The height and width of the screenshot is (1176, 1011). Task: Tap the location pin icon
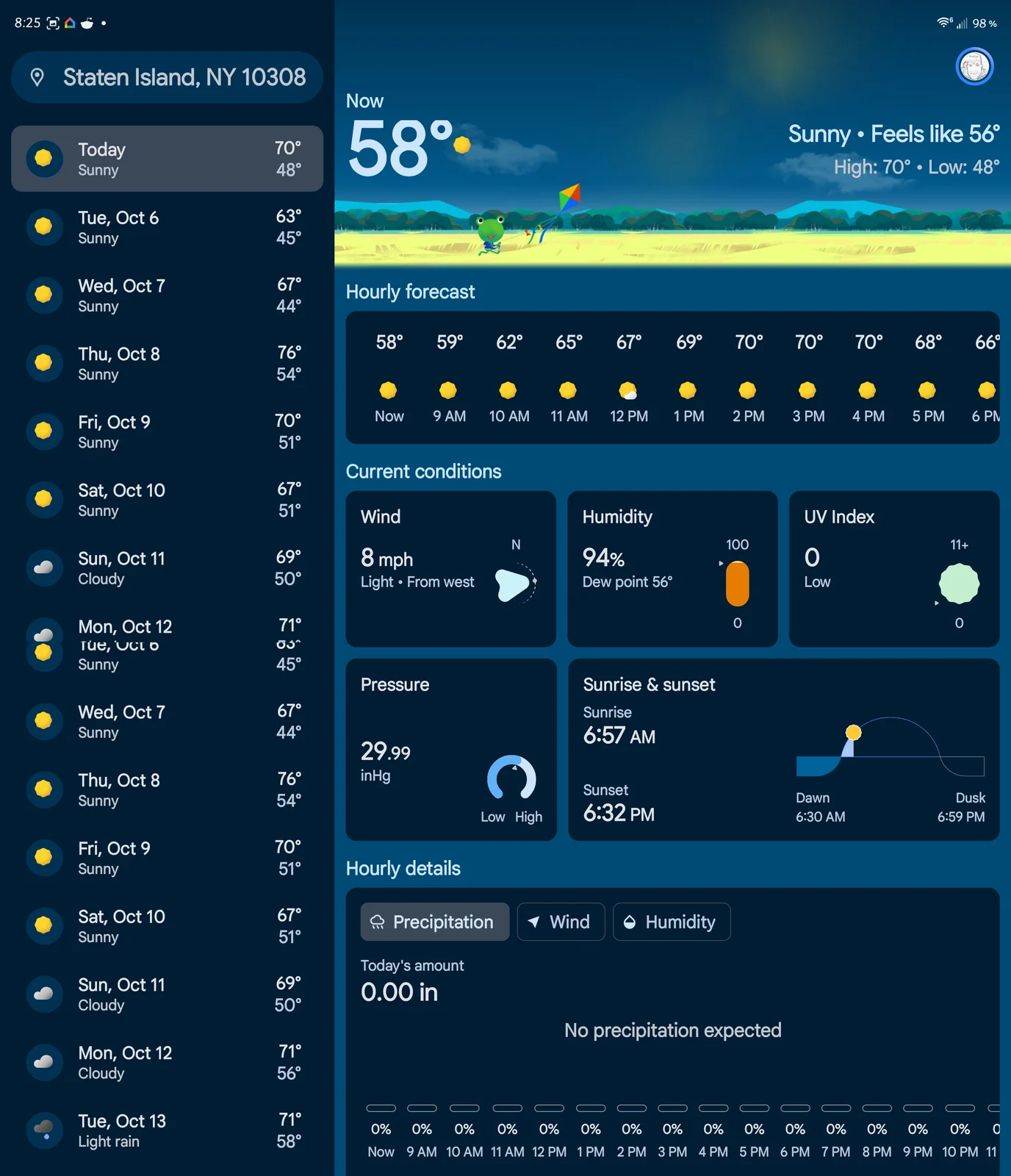[x=37, y=77]
